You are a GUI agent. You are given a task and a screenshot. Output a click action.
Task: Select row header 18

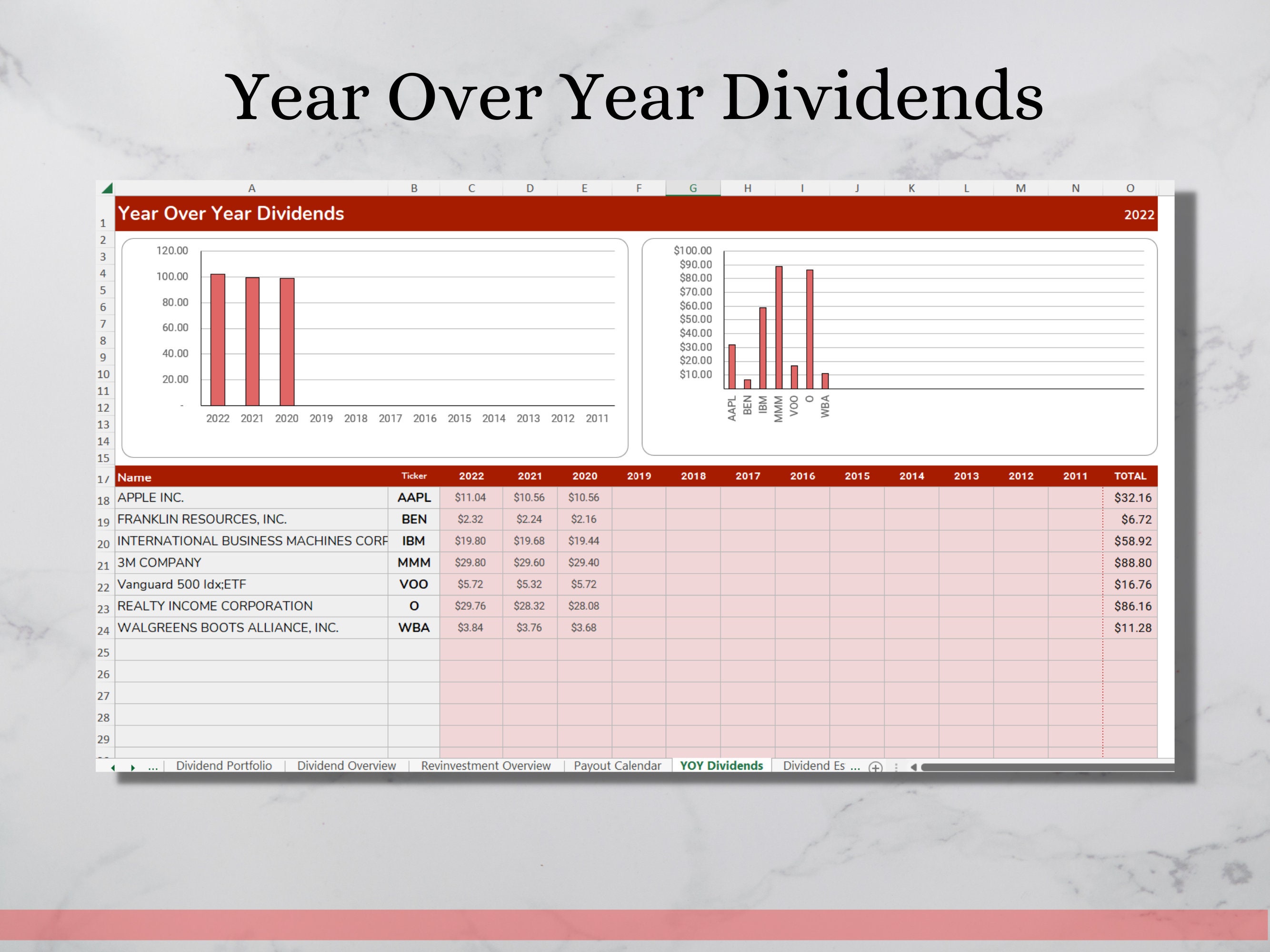(x=104, y=500)
